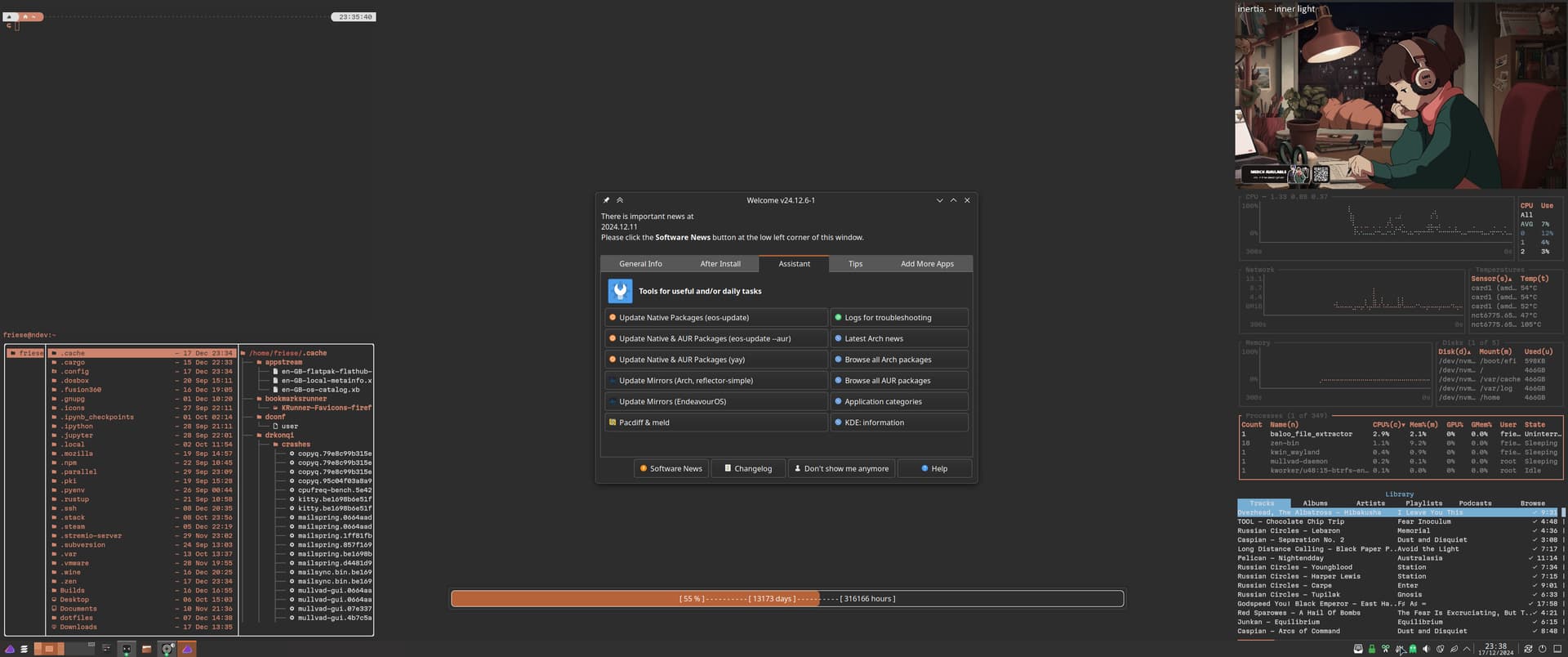Screen dimensions: 1568x657
Task: Click the Help button in Welcome
Action: coord(934,469)
